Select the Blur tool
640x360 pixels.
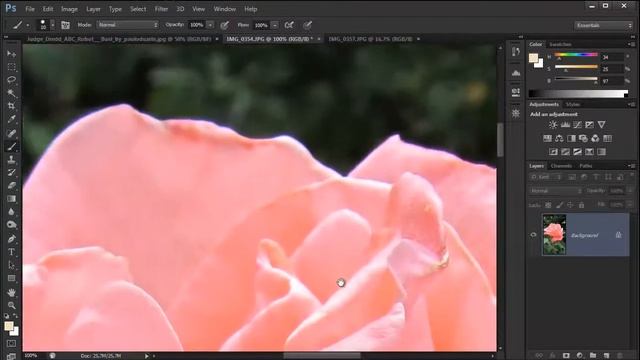coord(11,212)
